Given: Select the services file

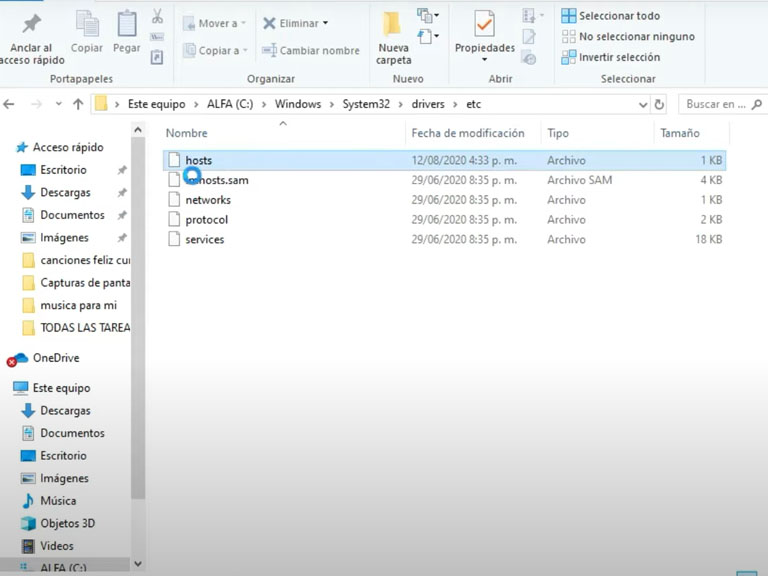Looking at the screenshot, I should point(444,239).
